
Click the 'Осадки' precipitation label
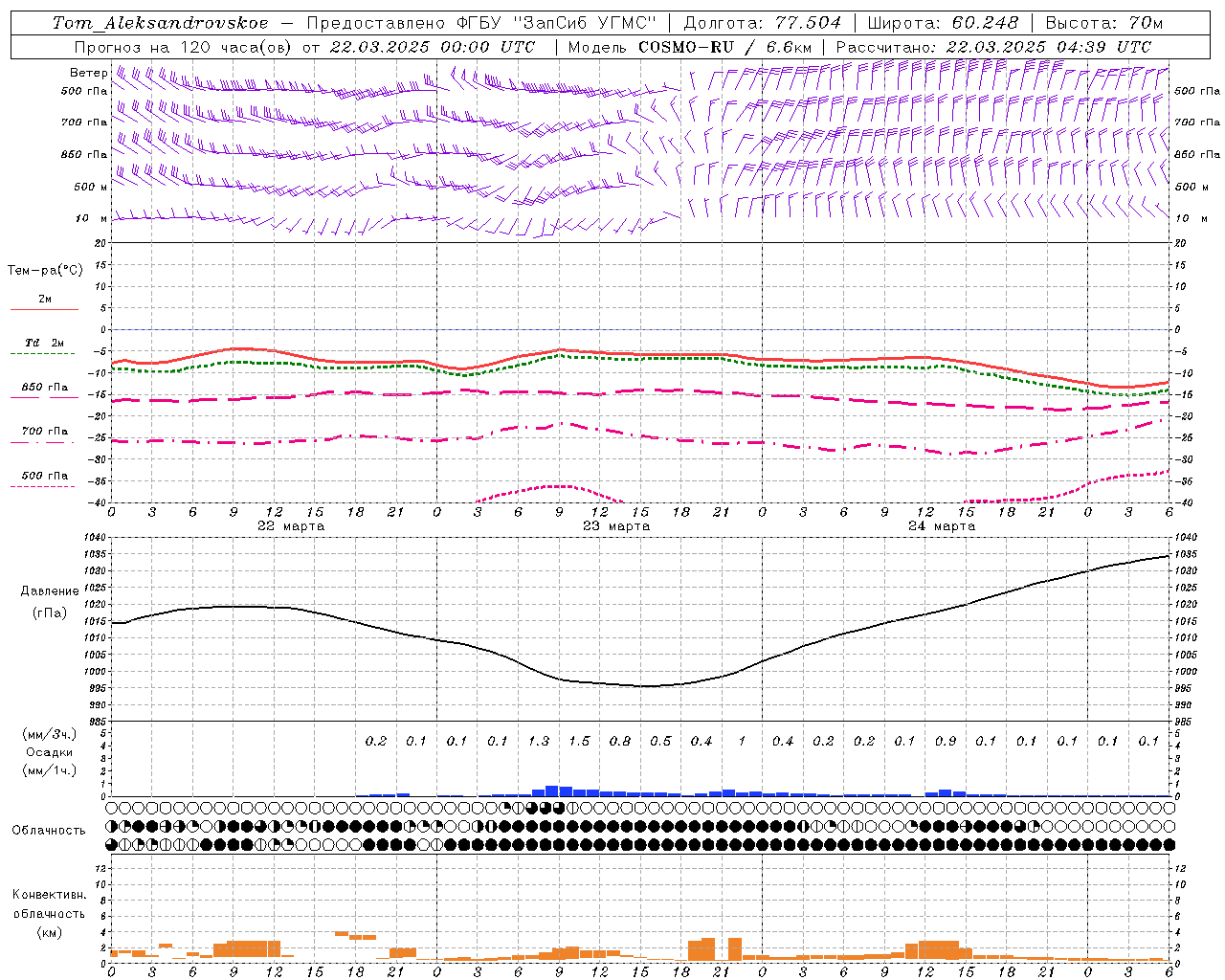pos(50,752)
